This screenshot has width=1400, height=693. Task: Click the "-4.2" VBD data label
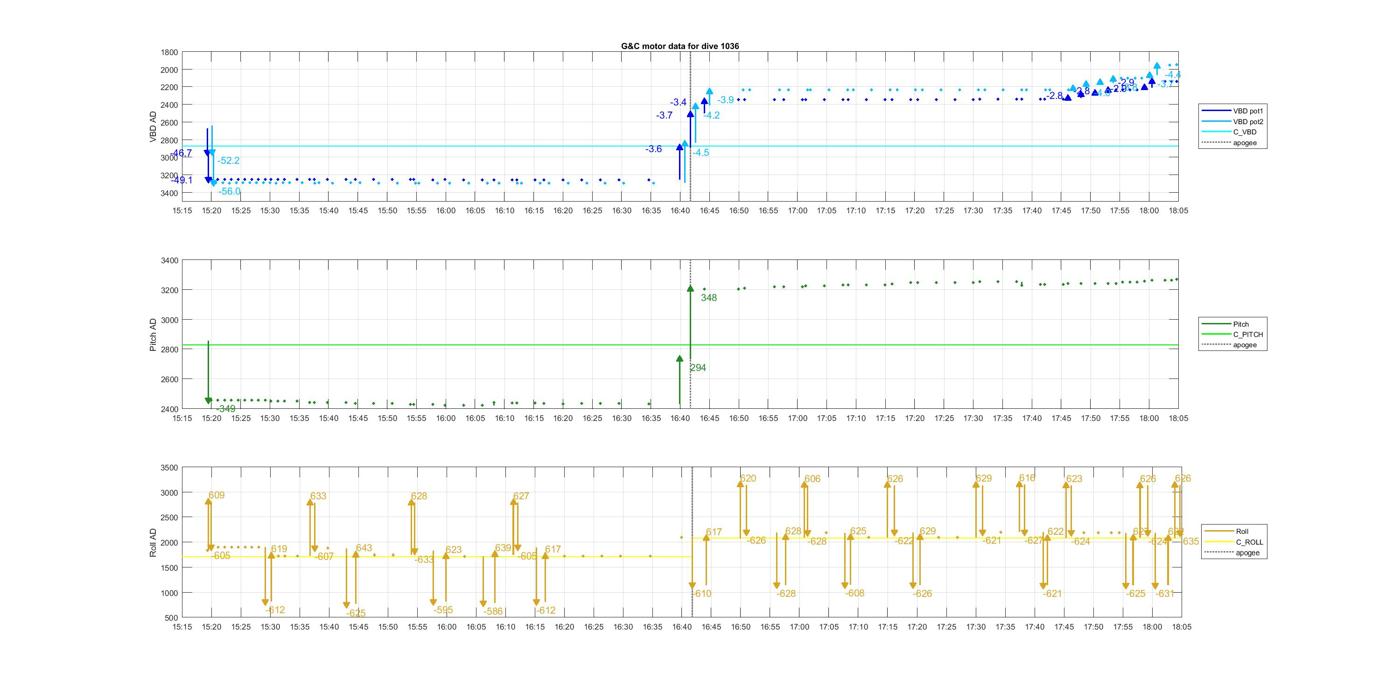(712, 116)
